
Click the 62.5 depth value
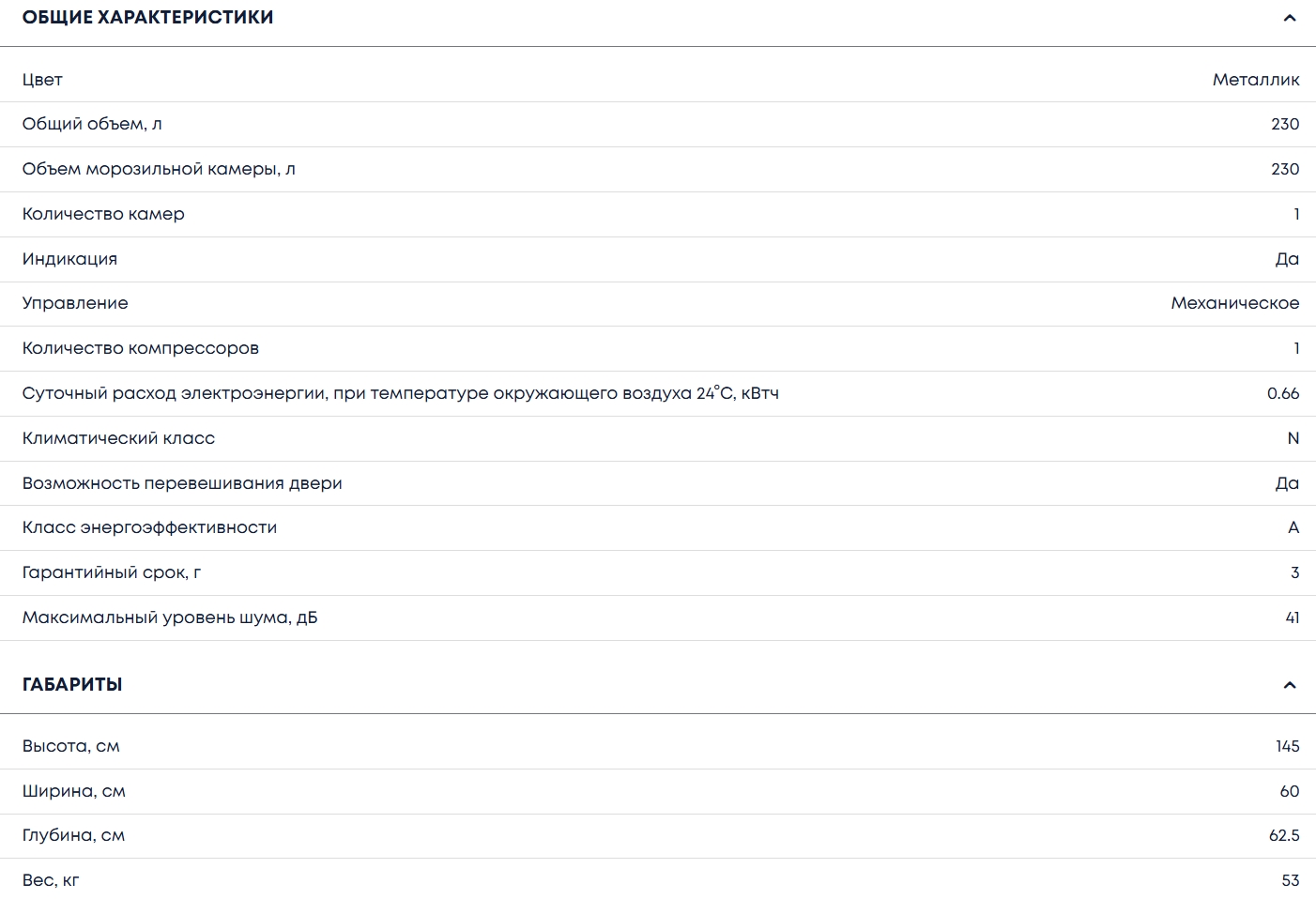coord(1283,835)
